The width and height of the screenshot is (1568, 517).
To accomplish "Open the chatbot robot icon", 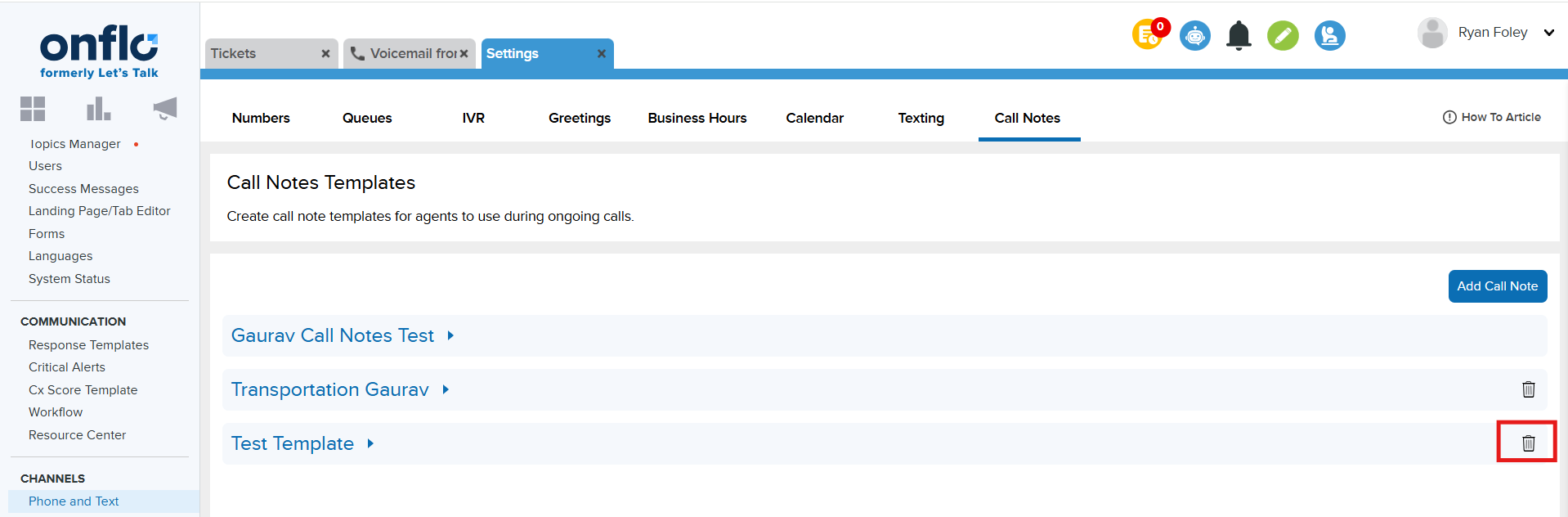I will click(1194, 35).
